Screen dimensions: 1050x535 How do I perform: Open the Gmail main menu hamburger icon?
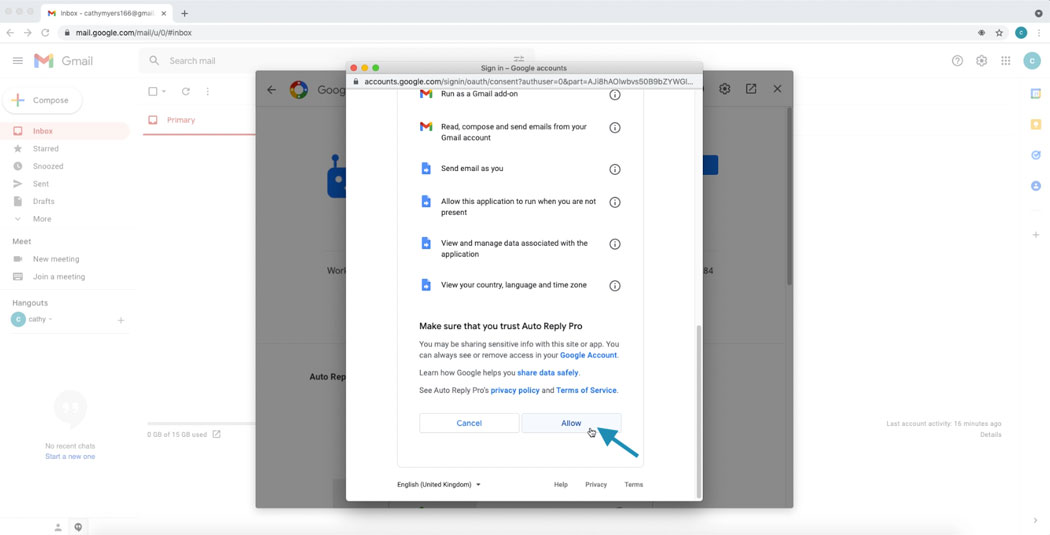coord(18,61)
